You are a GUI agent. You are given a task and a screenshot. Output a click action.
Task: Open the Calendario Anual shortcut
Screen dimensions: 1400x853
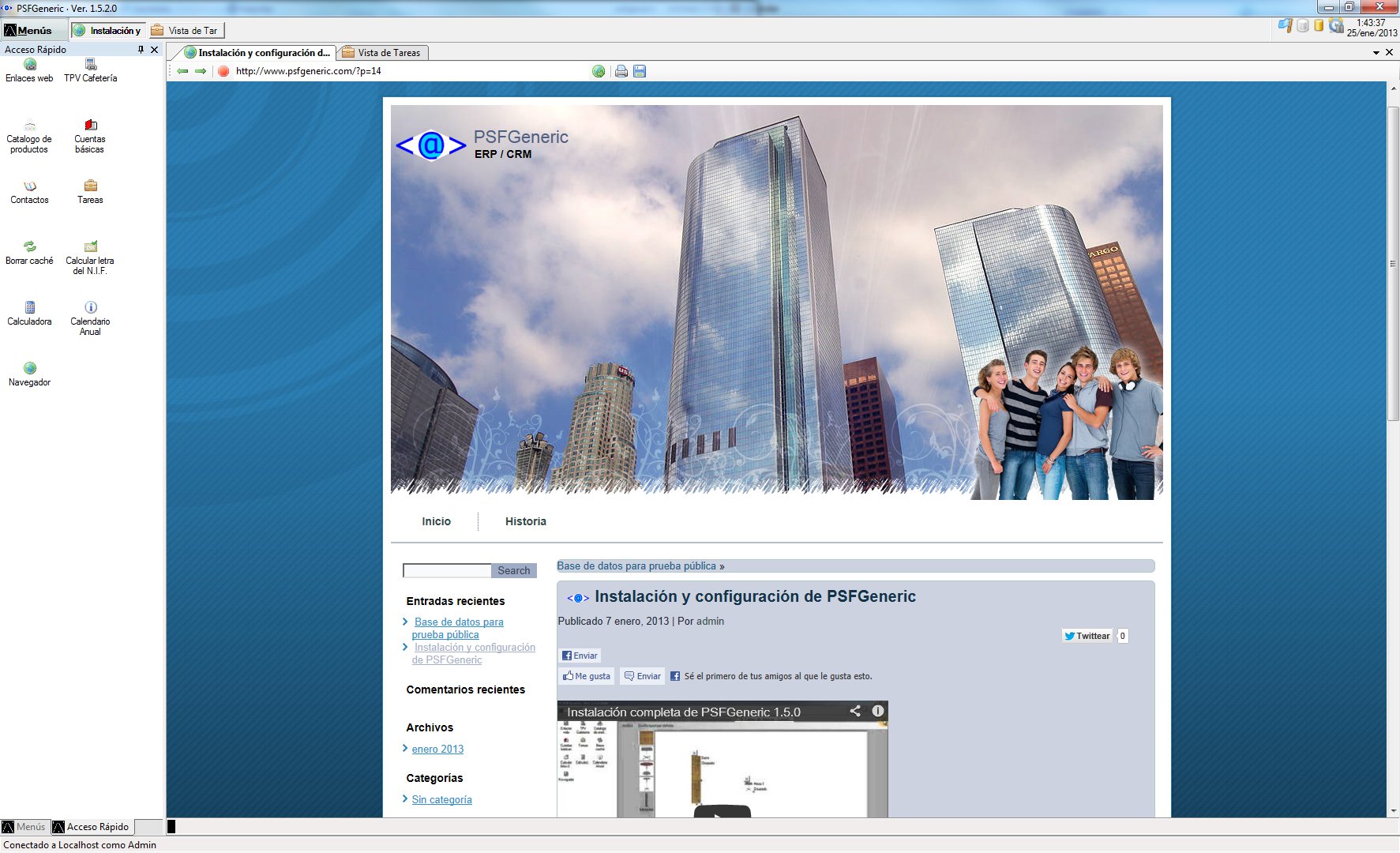coord(90,319)
